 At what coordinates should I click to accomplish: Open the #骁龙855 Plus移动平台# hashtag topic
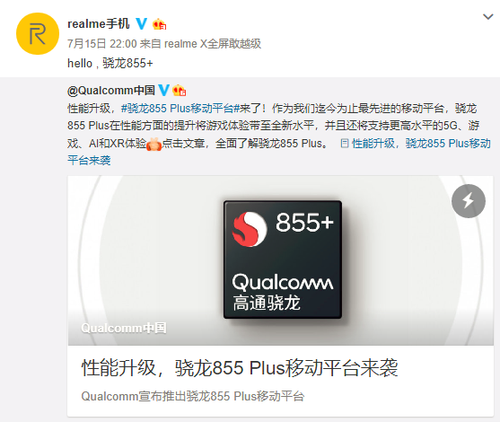tap(180, 108)
